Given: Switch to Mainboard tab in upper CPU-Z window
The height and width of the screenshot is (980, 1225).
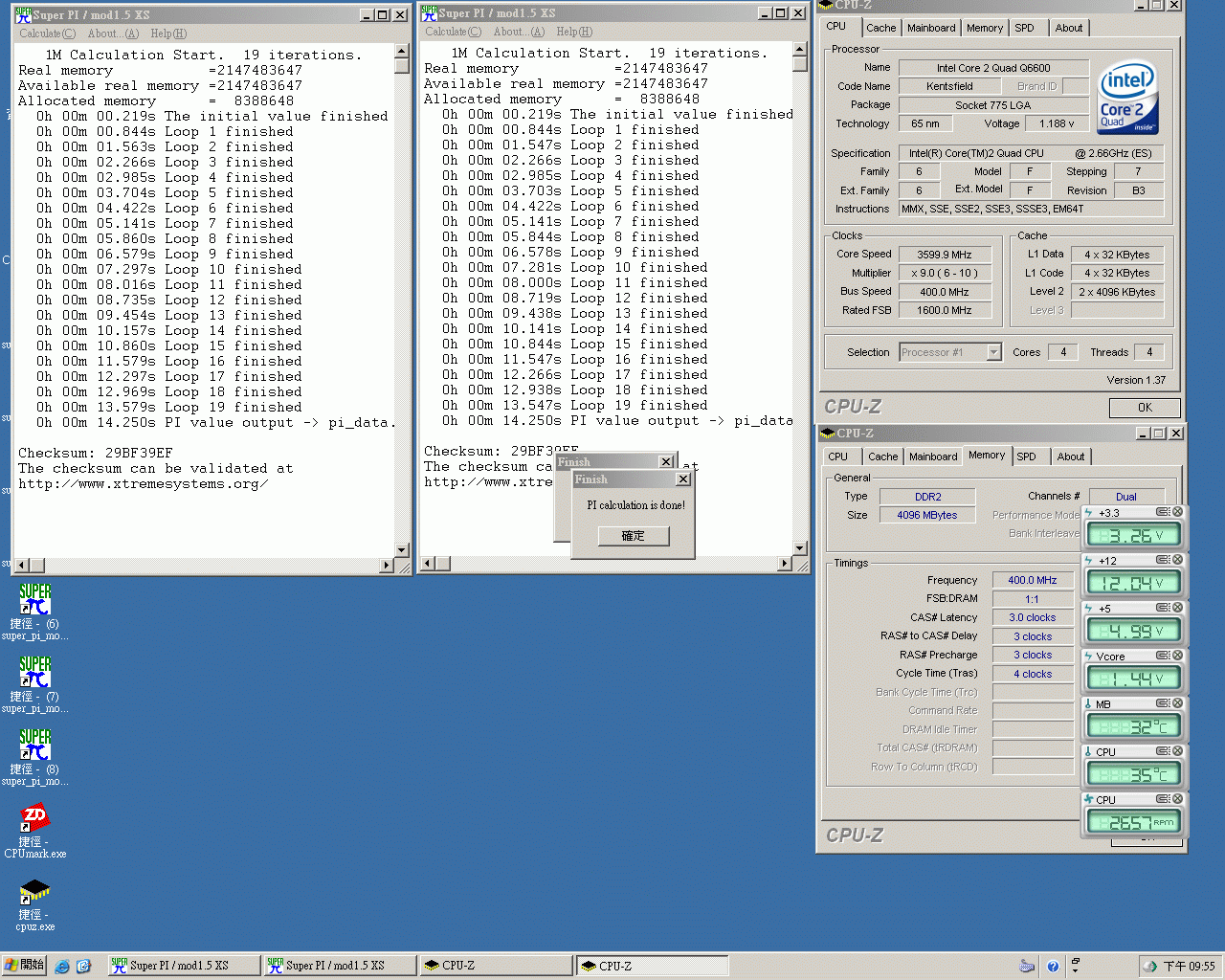Looking at the screenshot, I should point(931,28).
